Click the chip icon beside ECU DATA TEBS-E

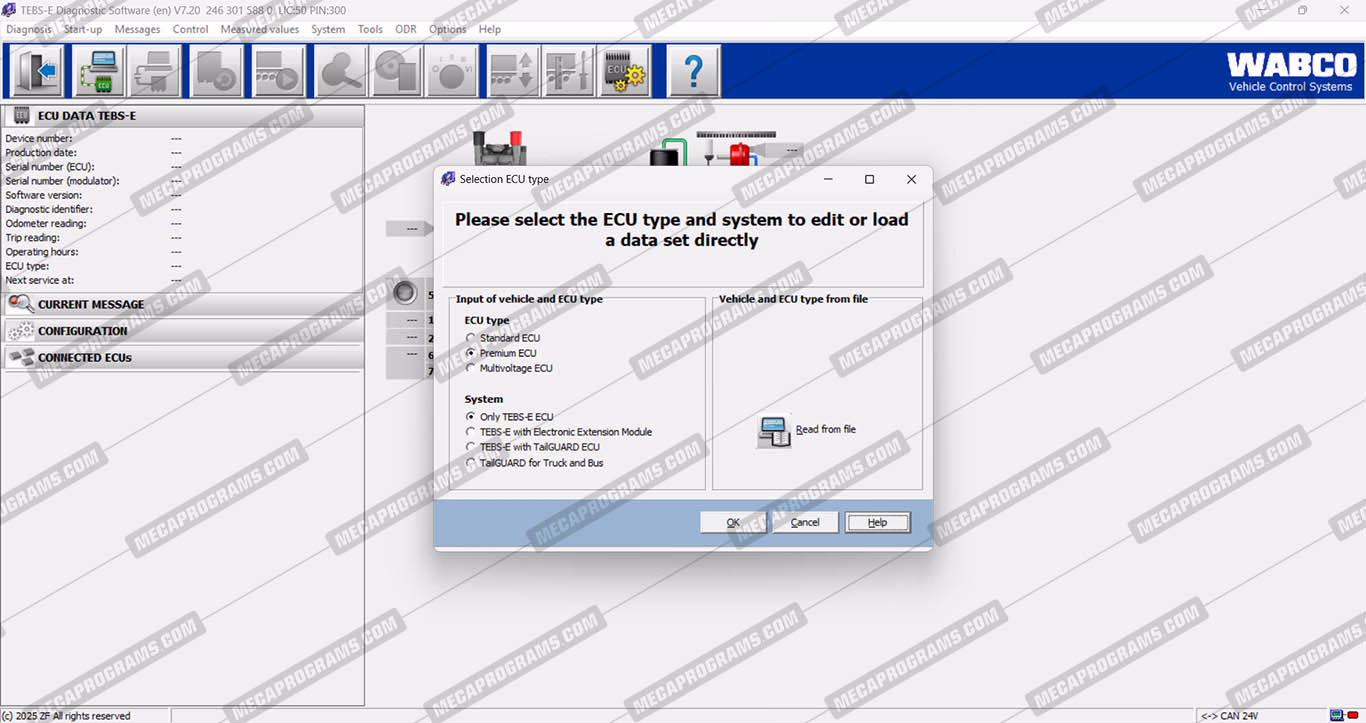pos(21,116)
